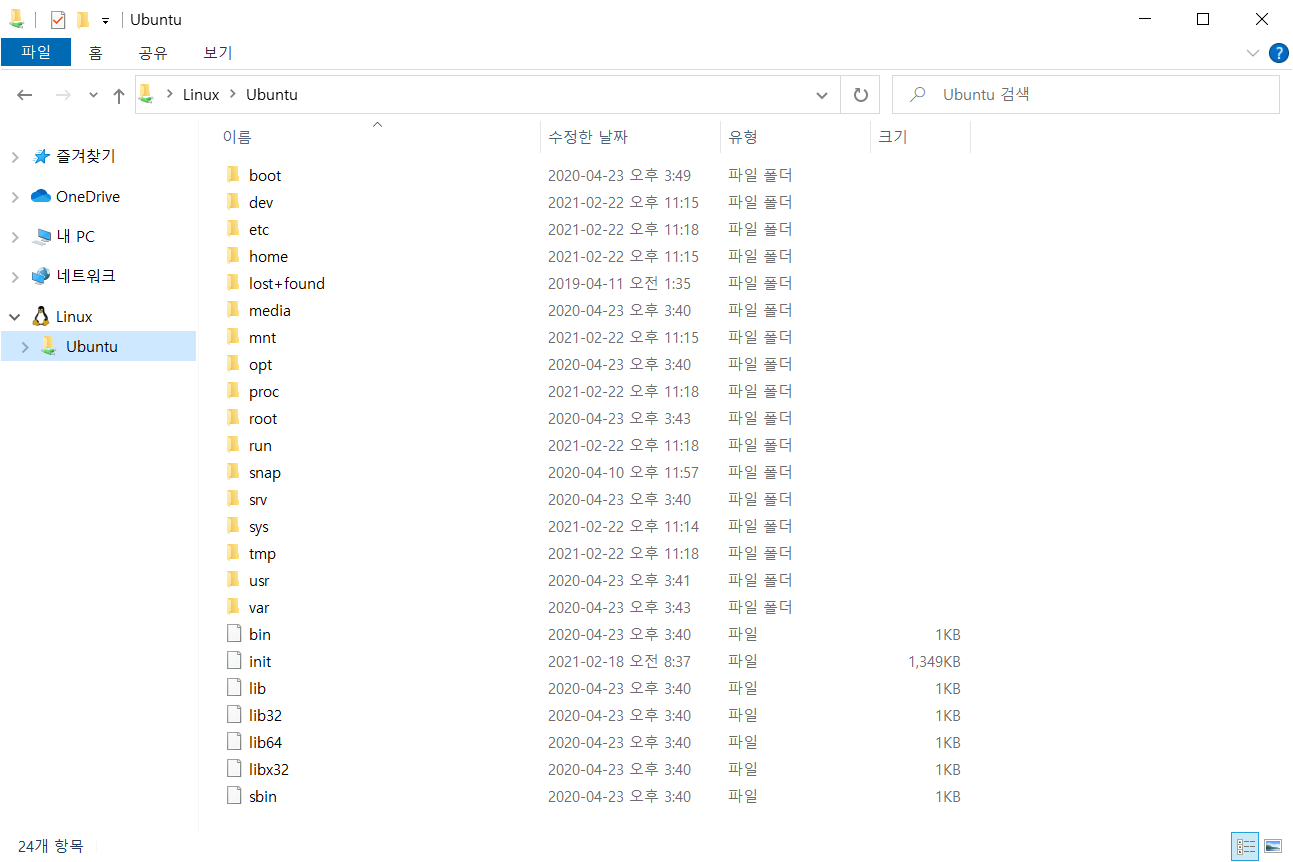Select the var folder name
Viewport: 1293px width, 862px height.
[259, 607]
